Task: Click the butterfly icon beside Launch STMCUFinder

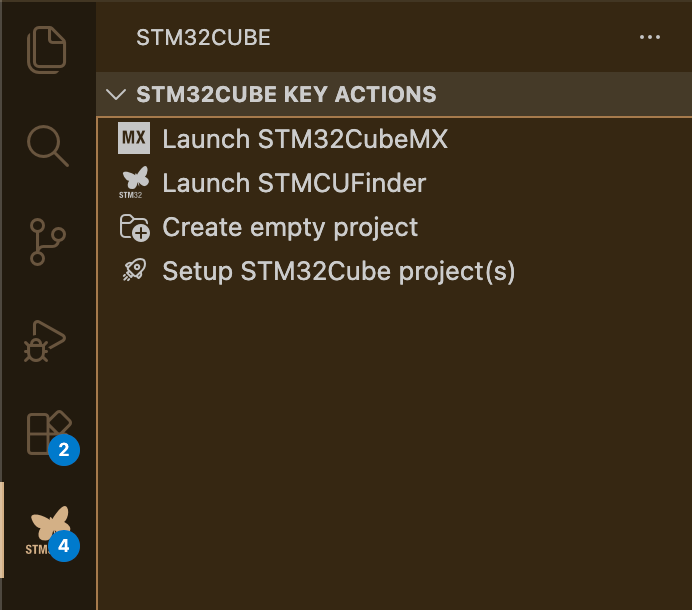Action: [134, 183]
